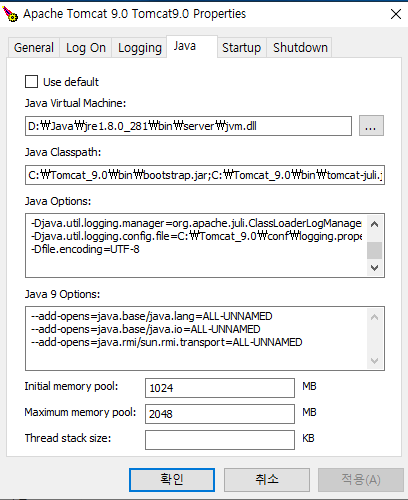Click the Java Options scrollbar thumb
The width and height of the screenshot is (408, 500).
(374, 250)
